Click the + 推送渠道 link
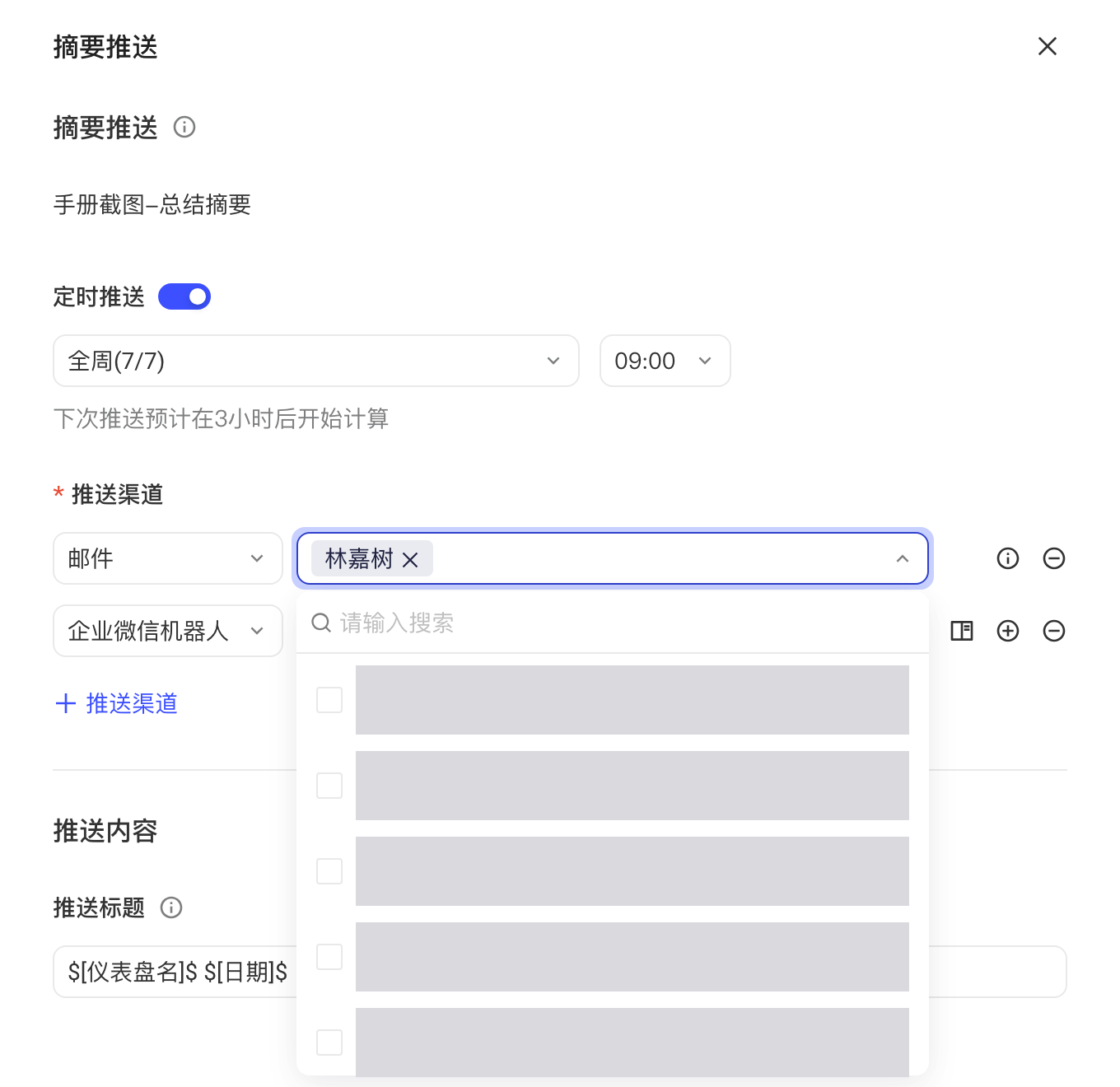 (x=116, y=703)
